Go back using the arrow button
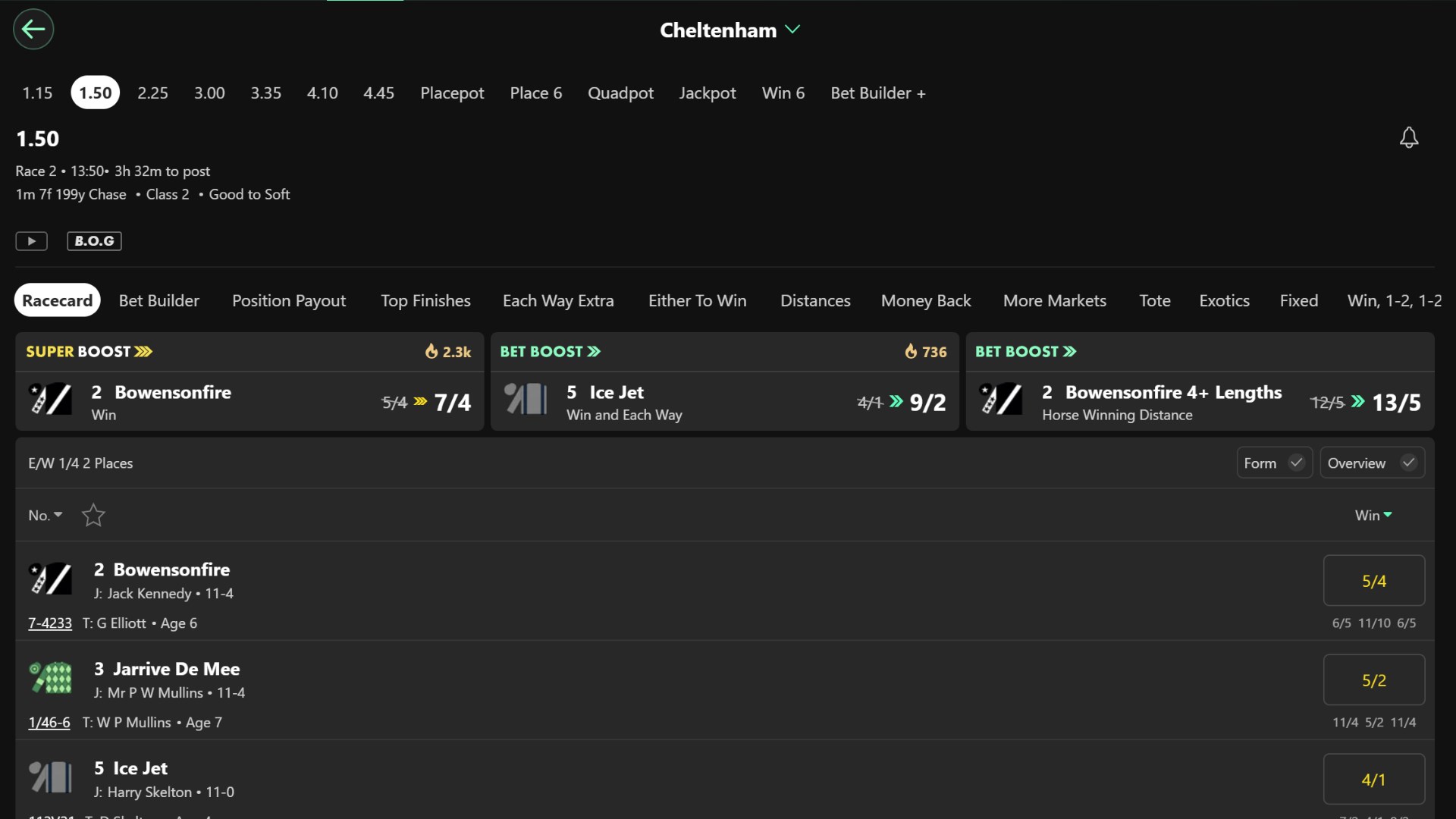The width and height of the screenshot is (1456, 819). 33,30
